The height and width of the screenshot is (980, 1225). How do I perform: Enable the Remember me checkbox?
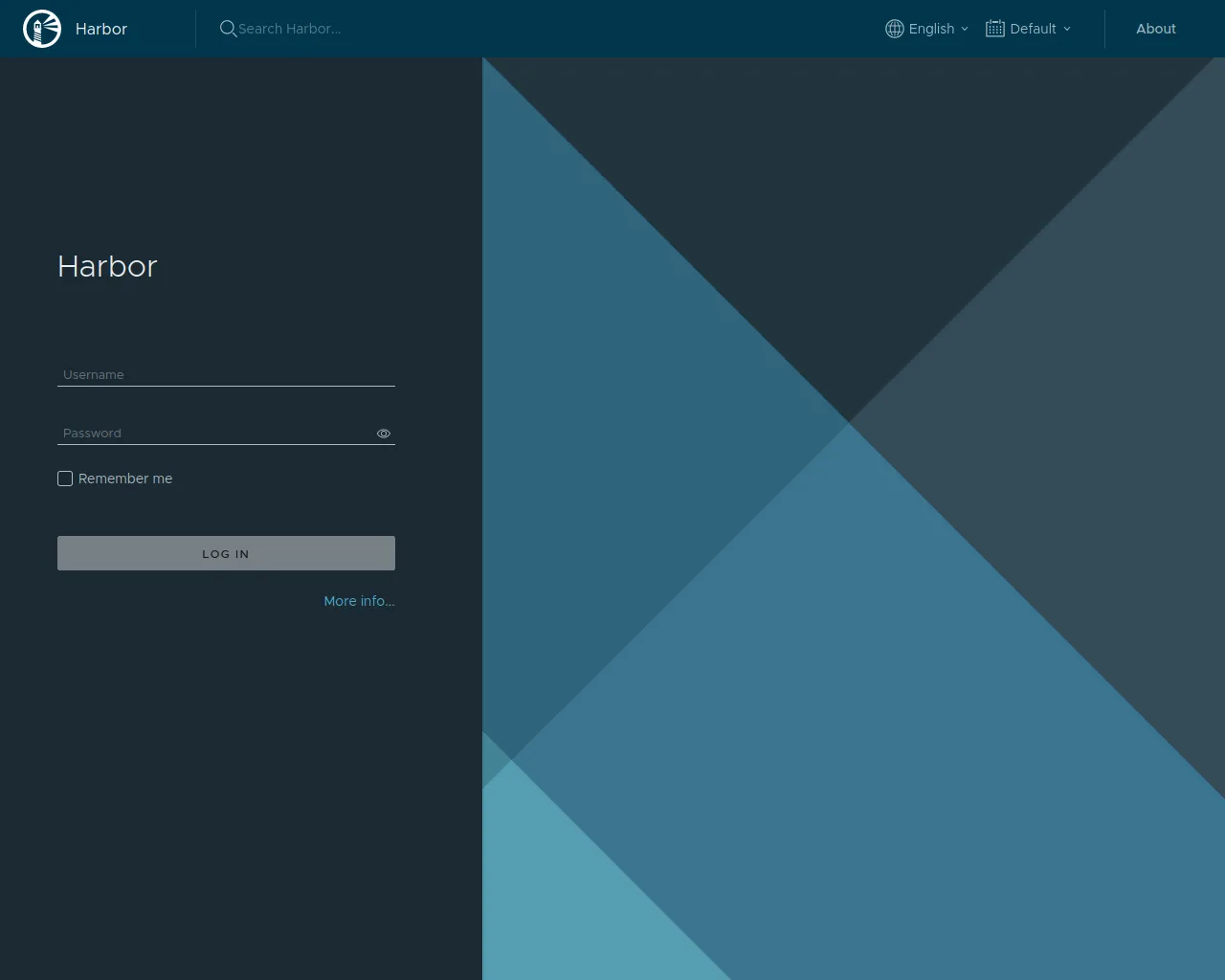tap(65, 479)
